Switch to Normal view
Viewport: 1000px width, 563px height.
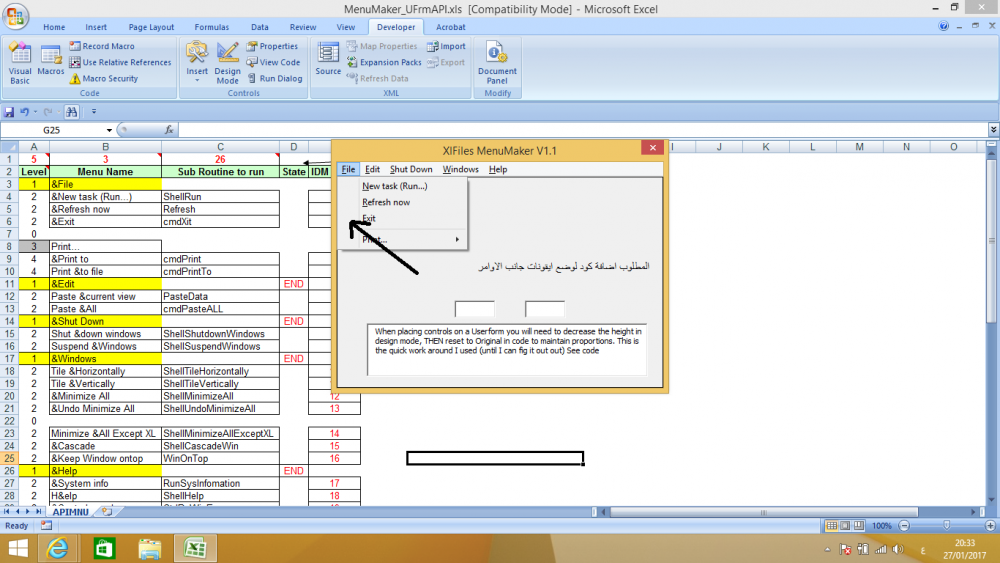[831, 526]
